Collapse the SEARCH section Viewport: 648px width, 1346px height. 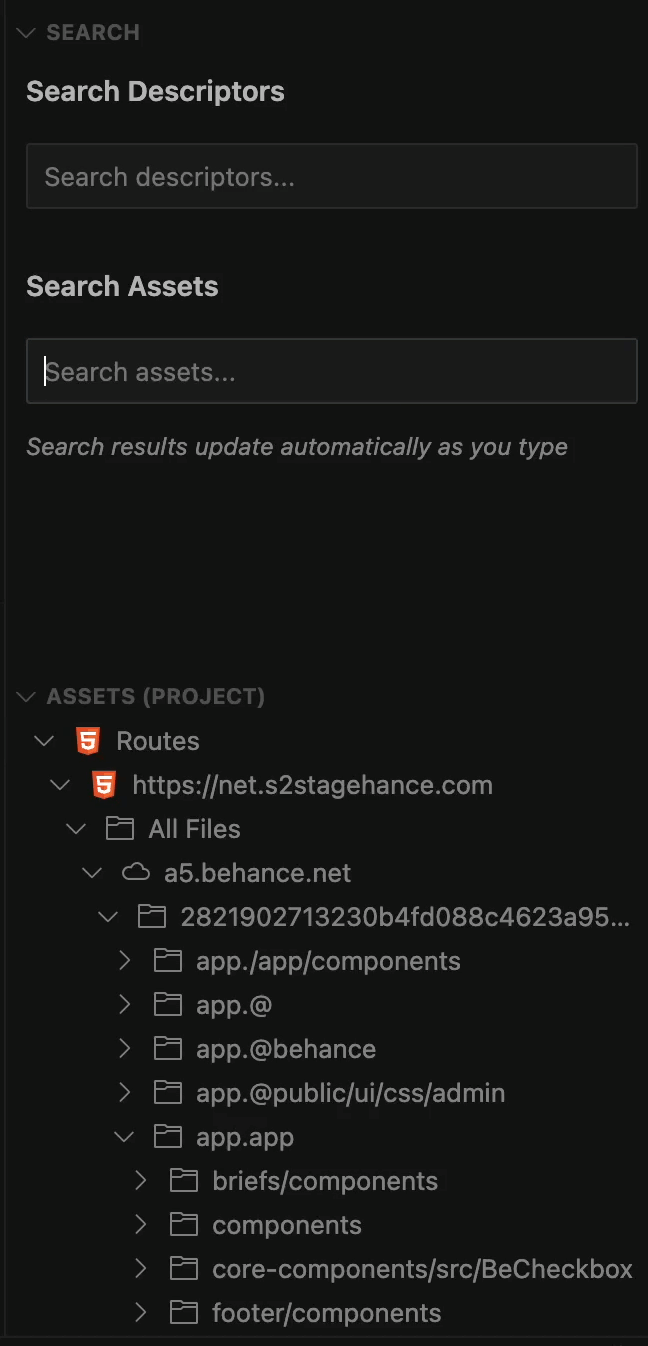(26, 33)
